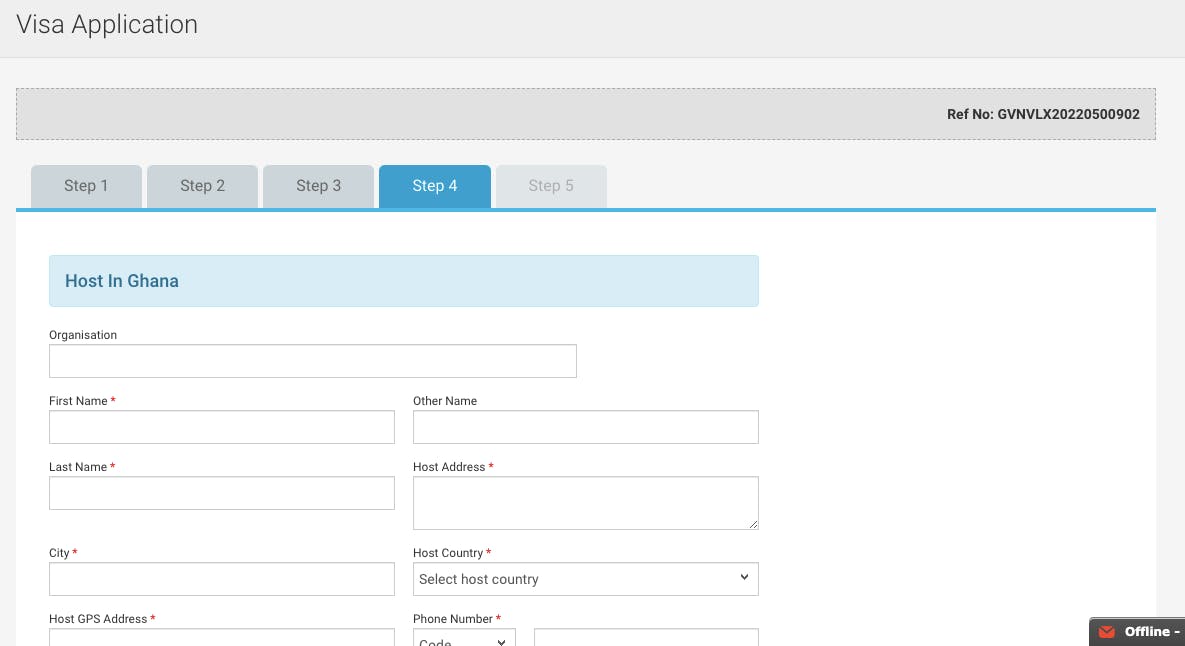Click the envelope icon in Offline widget
Screen dimensions: 1185x646
click(1107, 632)
